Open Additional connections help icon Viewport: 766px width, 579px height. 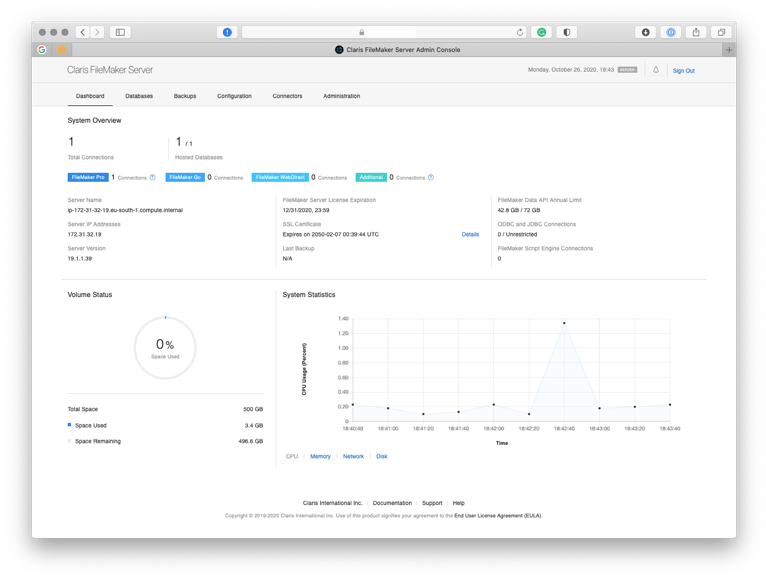431,177
